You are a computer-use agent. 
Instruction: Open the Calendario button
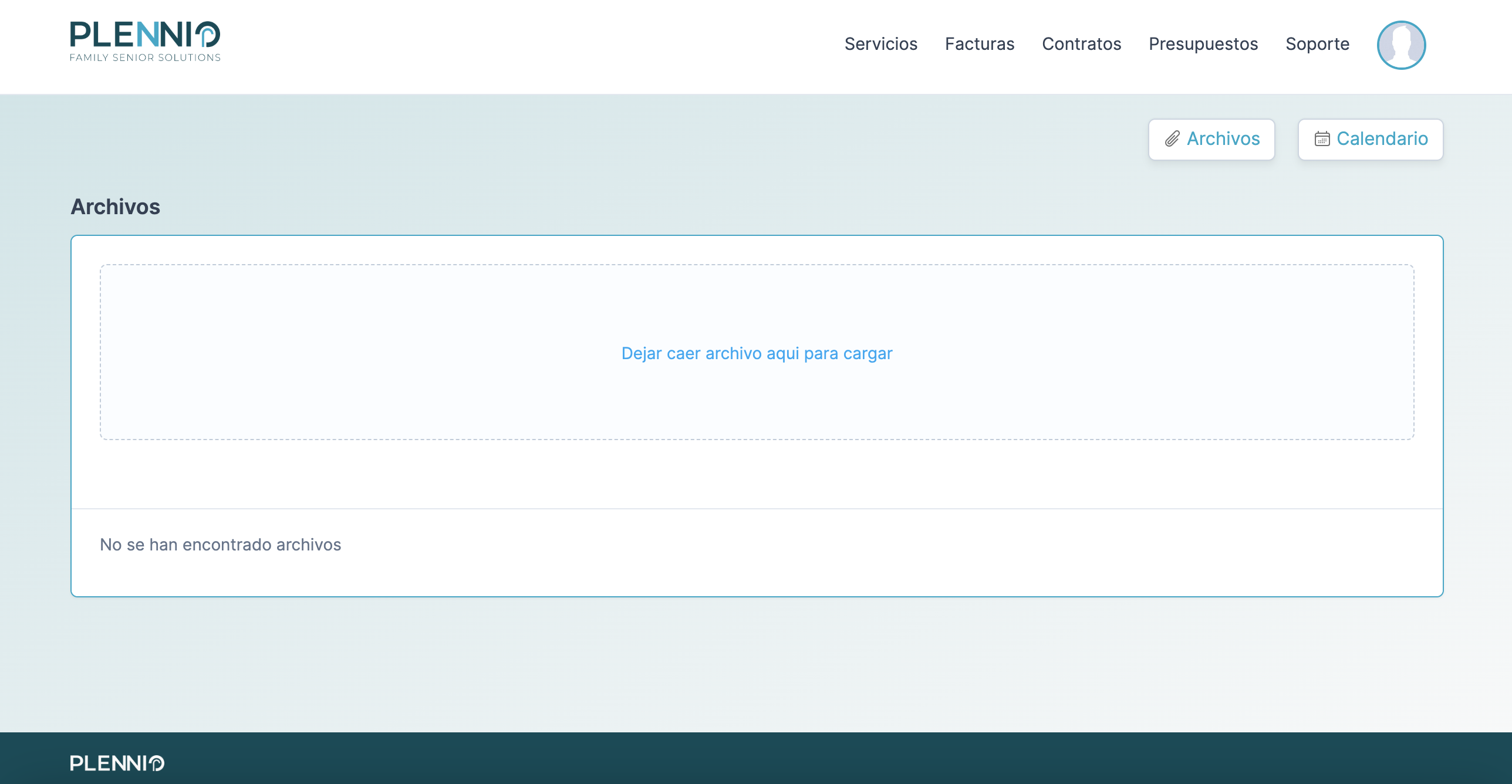point(1371,139)
